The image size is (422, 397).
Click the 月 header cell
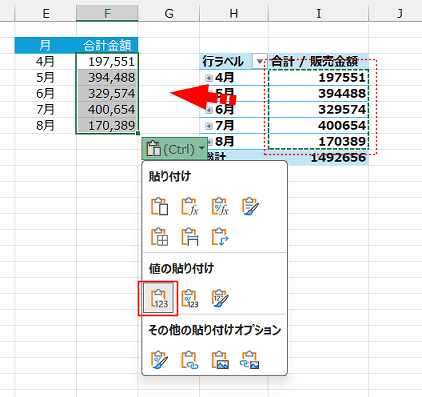point(45,45)
